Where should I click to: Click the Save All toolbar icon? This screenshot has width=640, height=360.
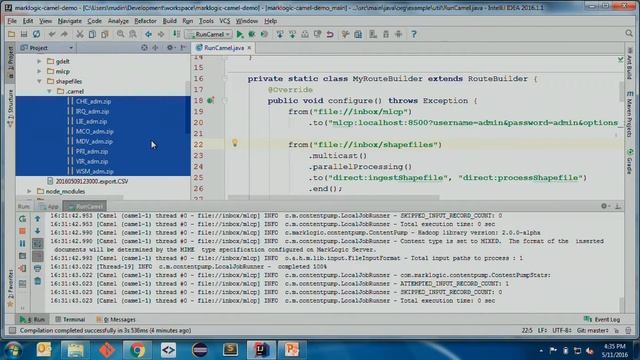24,34
